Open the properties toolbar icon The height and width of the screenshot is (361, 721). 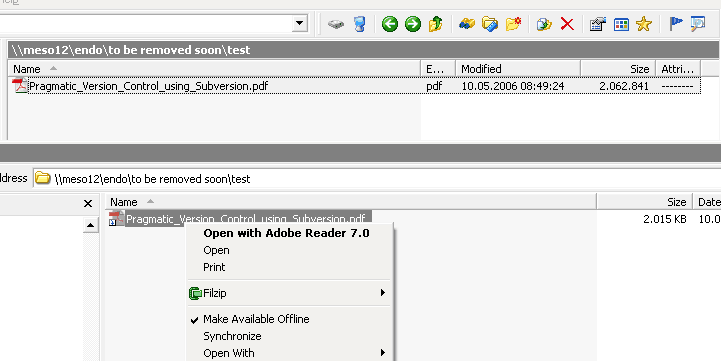[x=598, y=24]
